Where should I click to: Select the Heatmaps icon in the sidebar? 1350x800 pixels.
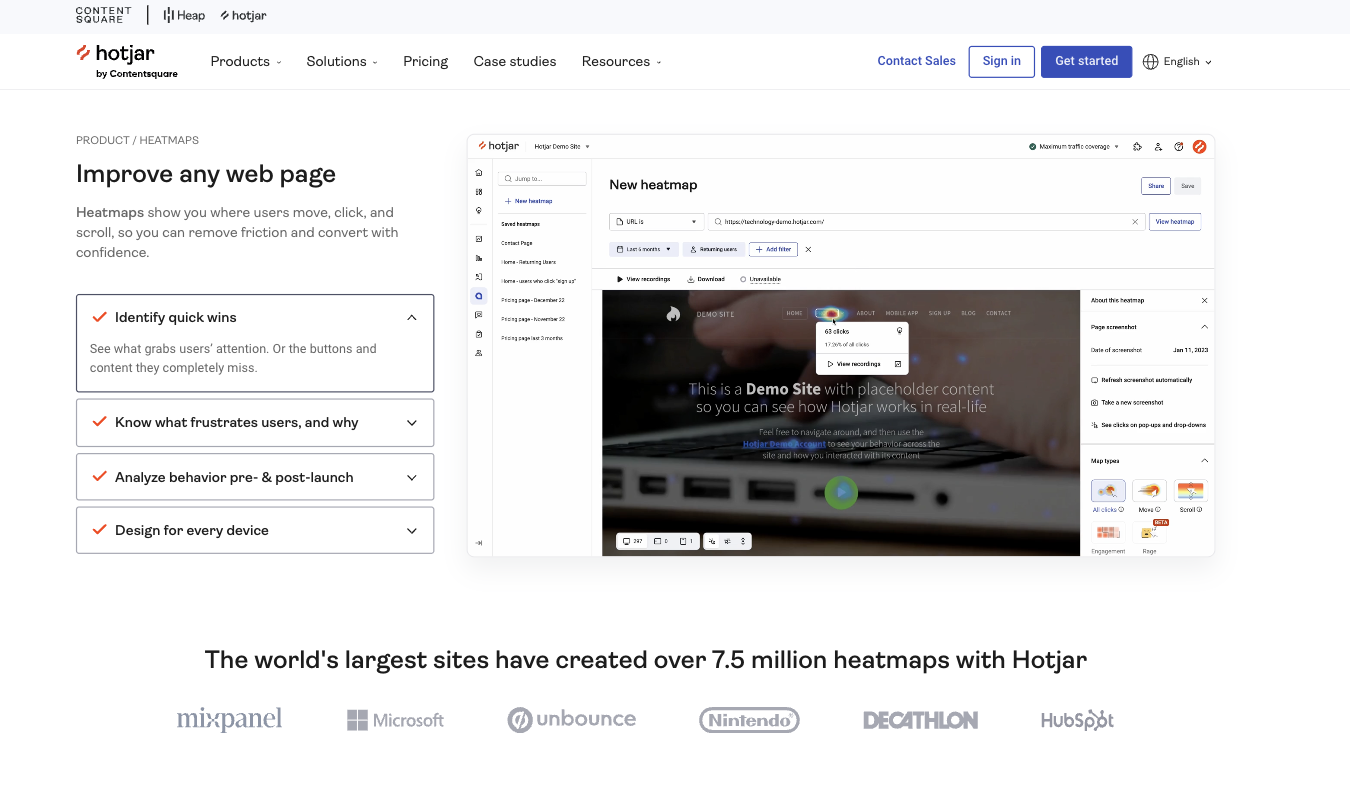pyautogui.click(x=479, y=296)
